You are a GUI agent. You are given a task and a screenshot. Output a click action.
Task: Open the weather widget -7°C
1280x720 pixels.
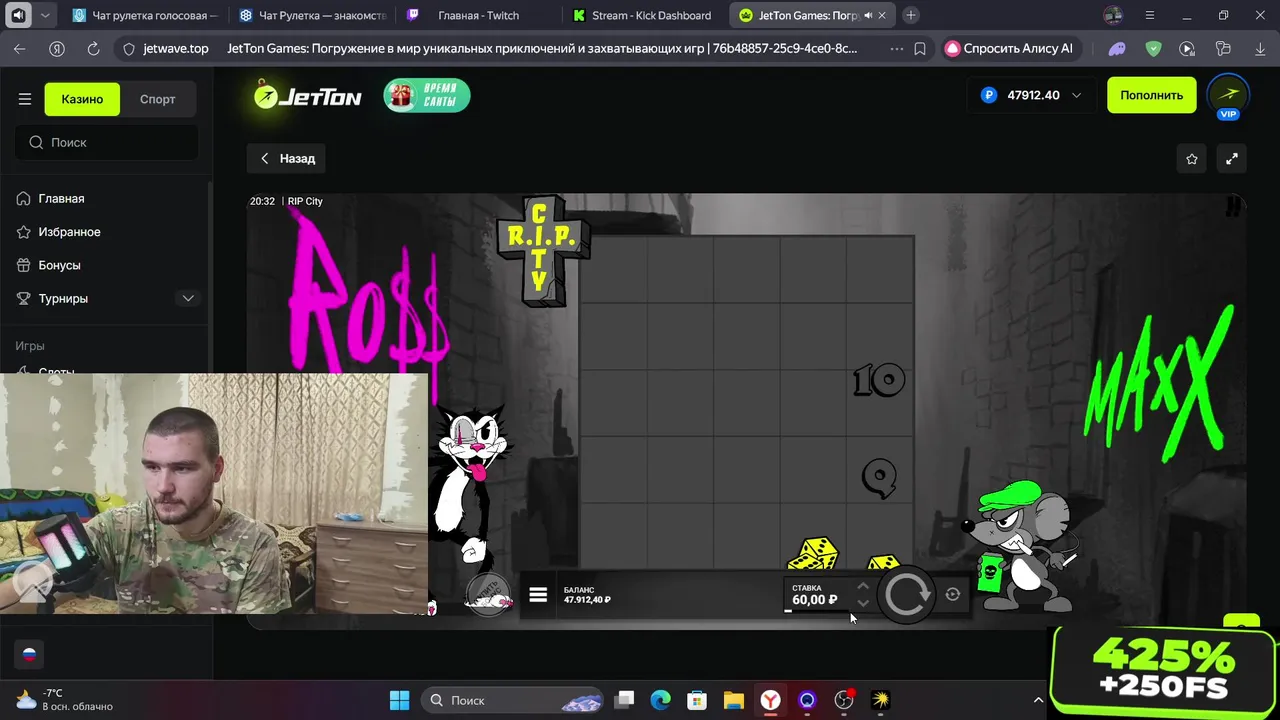click(65, 700)
